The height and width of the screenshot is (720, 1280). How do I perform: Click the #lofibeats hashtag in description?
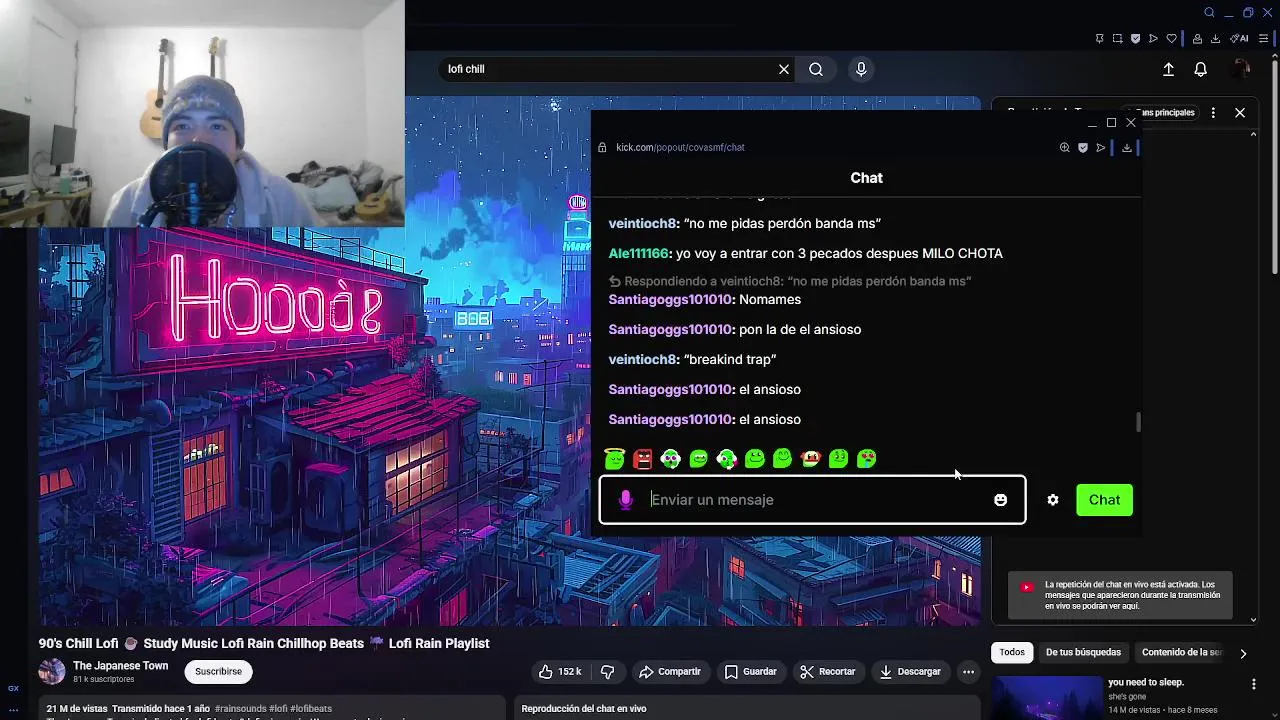coord(312,709)
